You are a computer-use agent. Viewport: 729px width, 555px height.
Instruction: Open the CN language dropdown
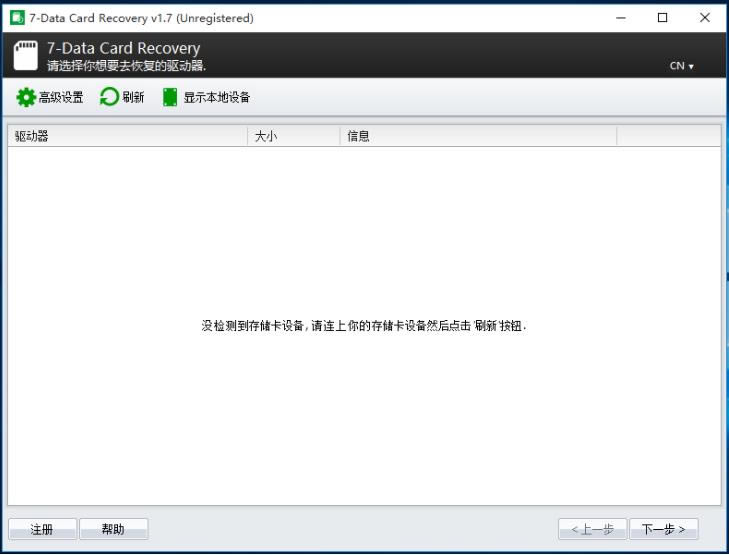[682, 66]
